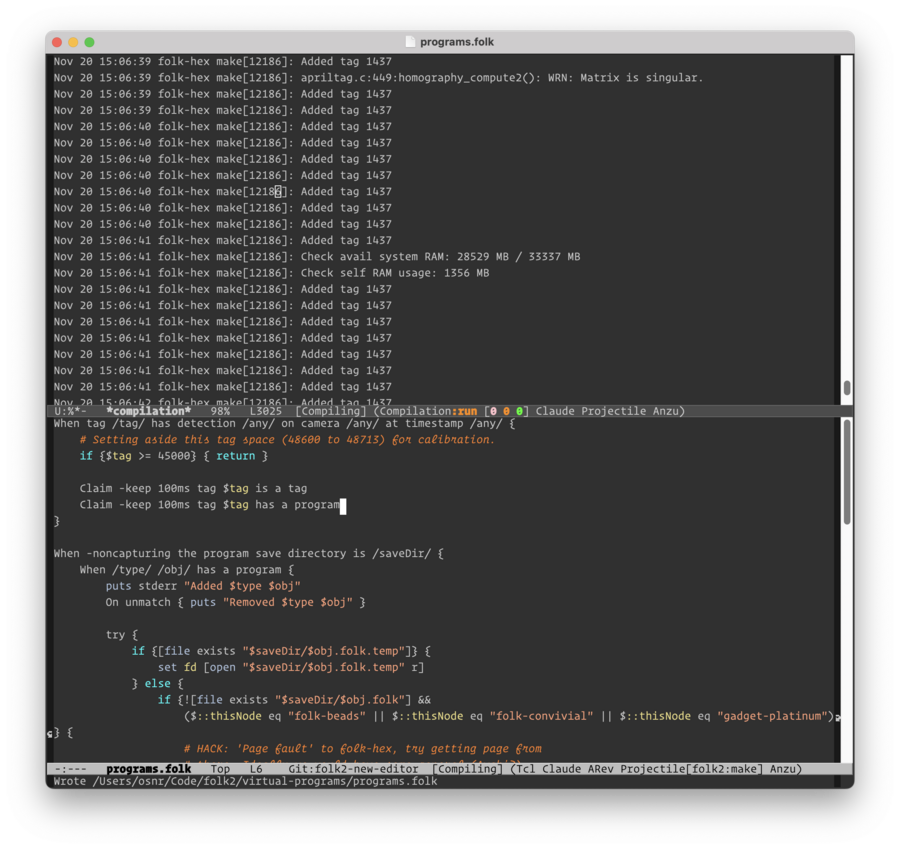Click the L3025 line number indicator
The width and height of the screenshot is (900, 848).
point(268,411)
